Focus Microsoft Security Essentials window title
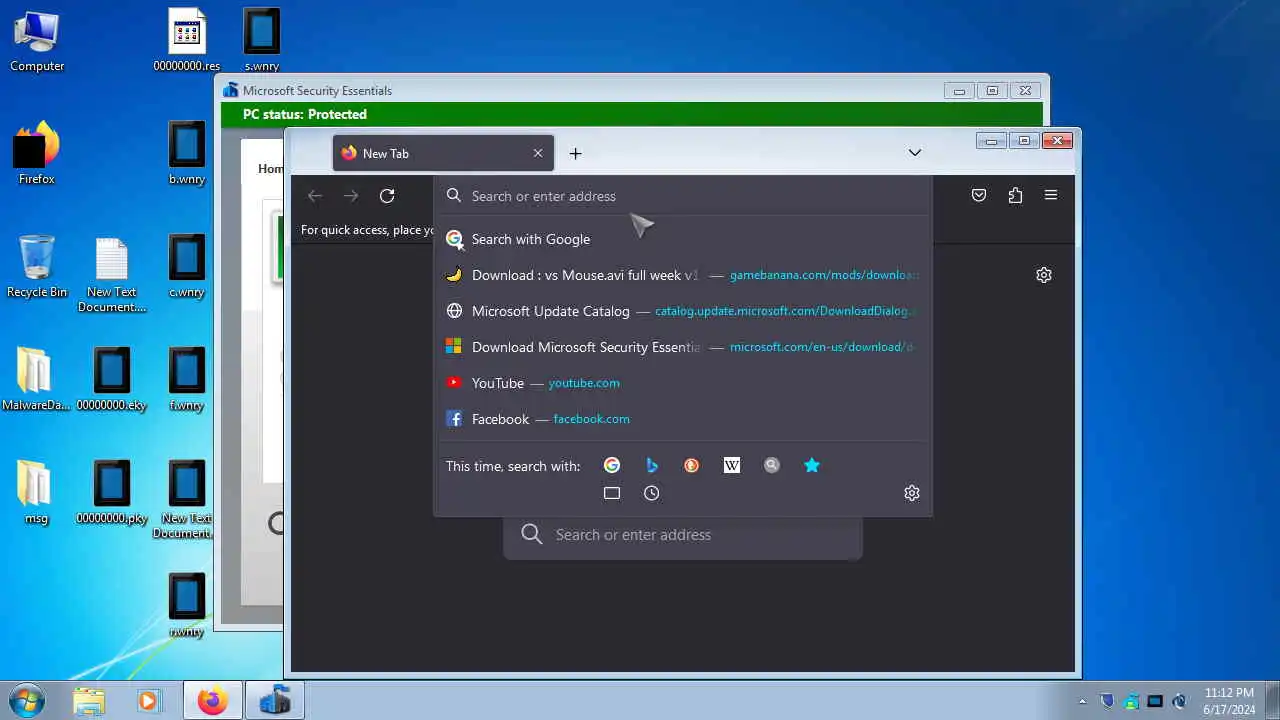 coord(317,90)
